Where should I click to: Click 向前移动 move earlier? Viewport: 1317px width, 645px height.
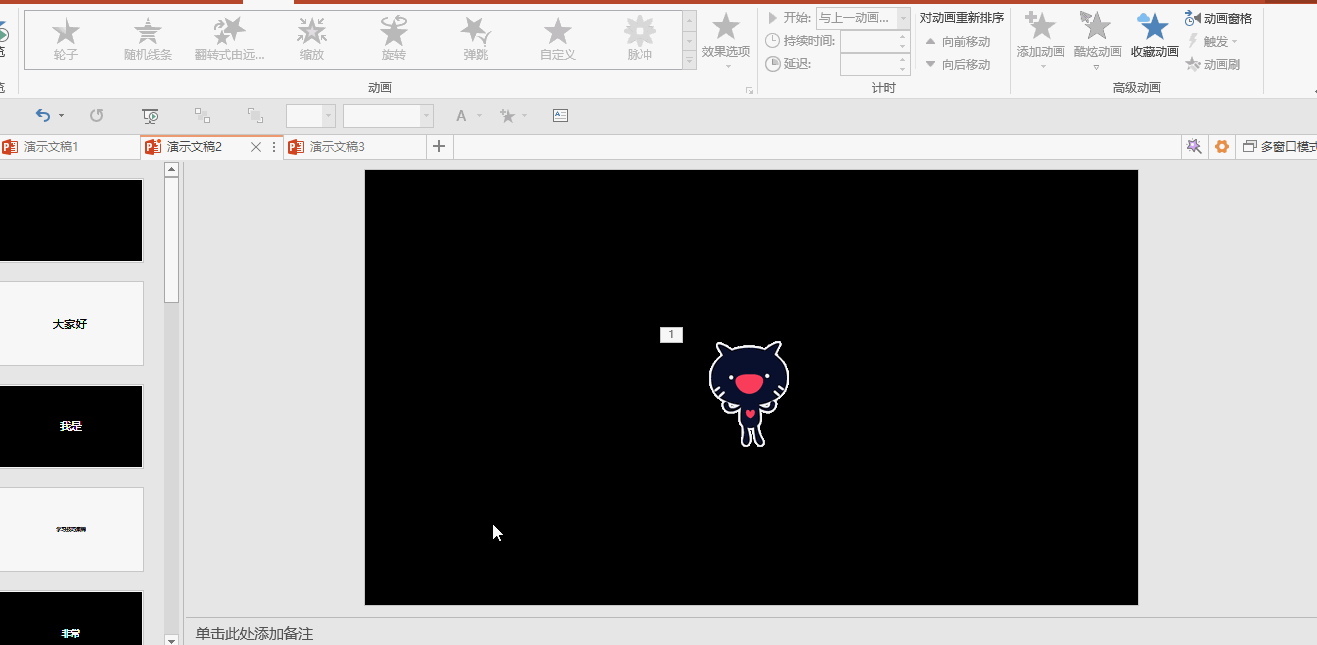tap(958, 41)
